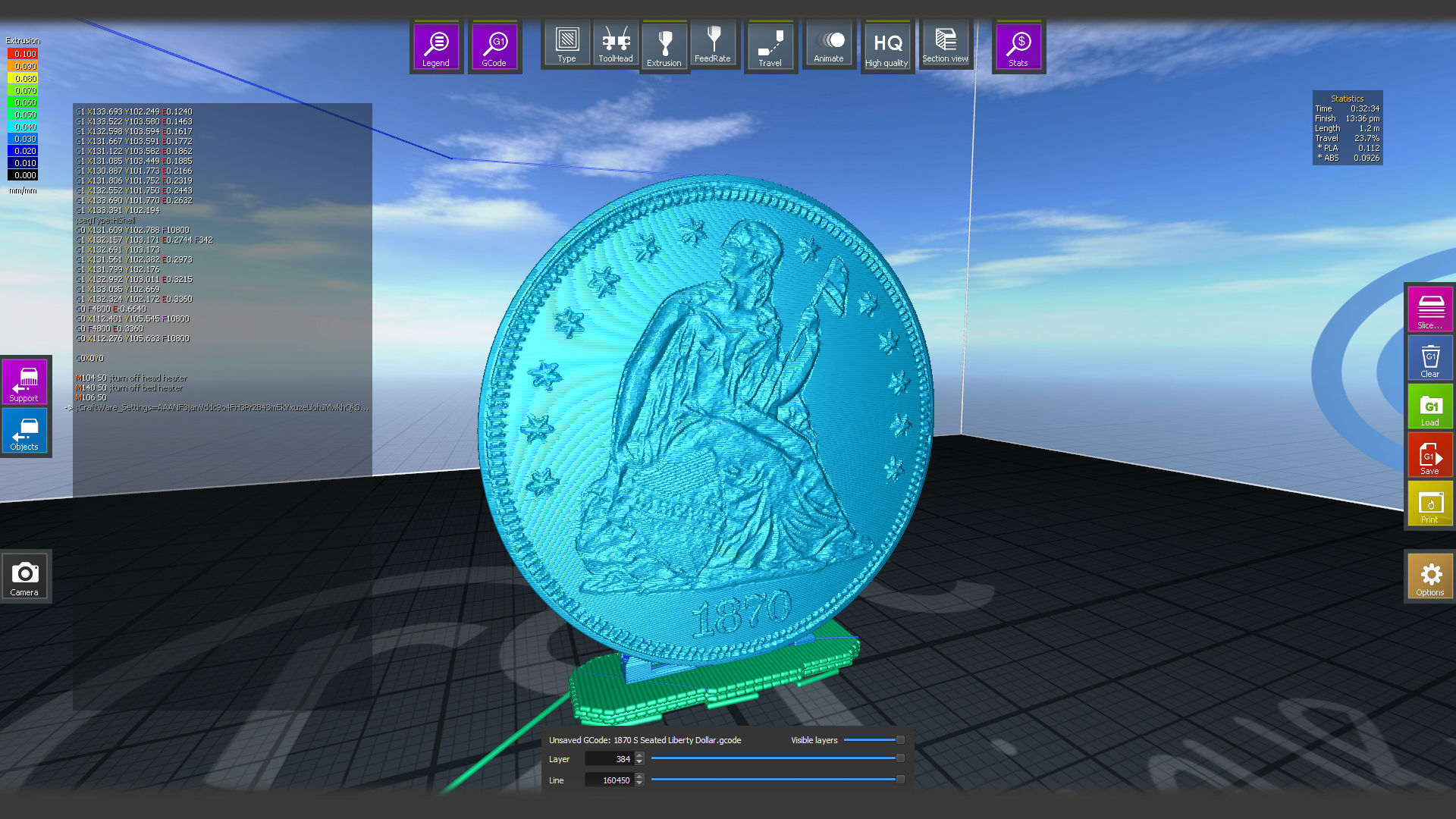The width and height of the screenshot is (1456, 819).
Task: Send the GCode to Print
Action: (x=1430, y=503)
